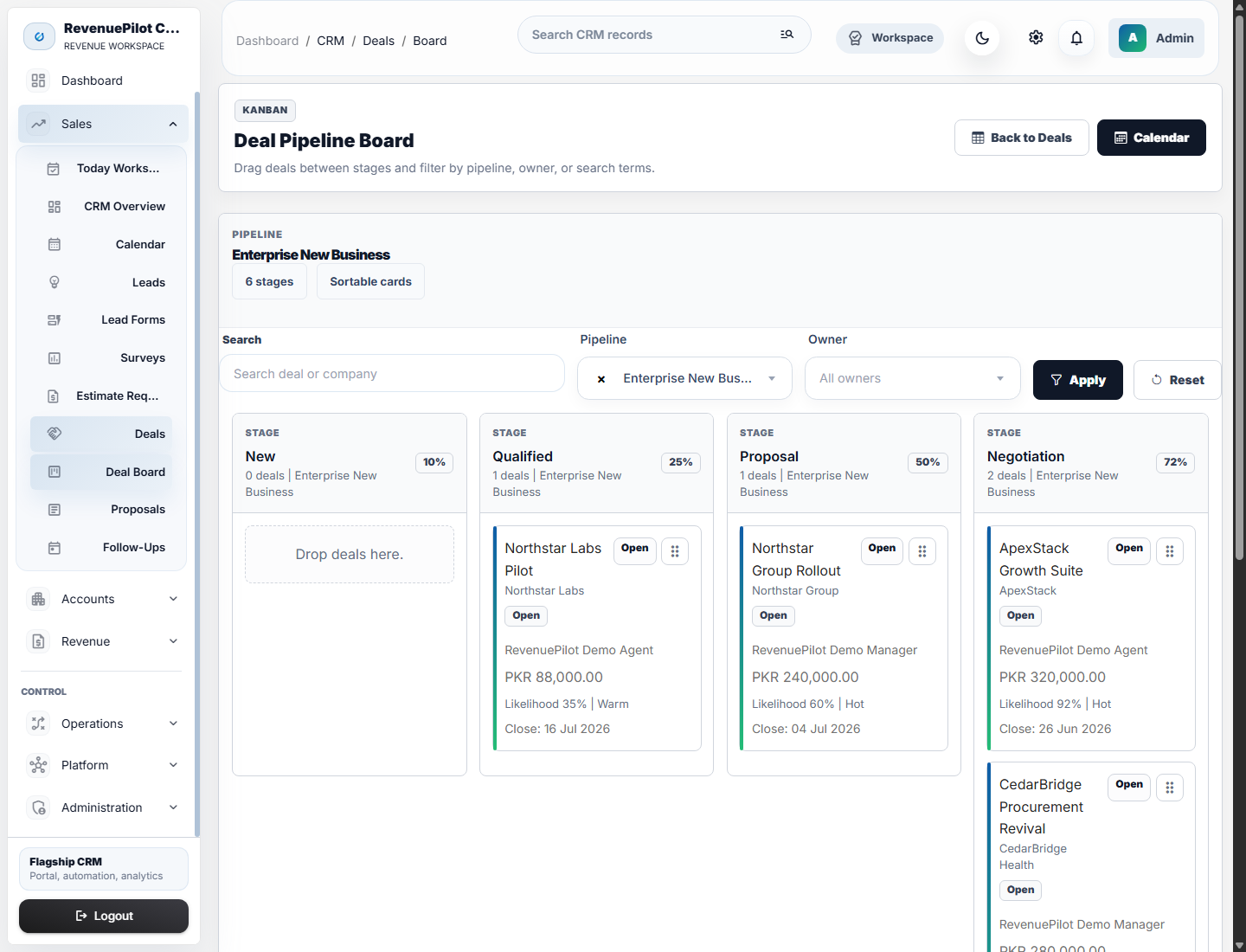
Task: Open the Pipeline filter dropdown
Action: (x=684, y=378)
